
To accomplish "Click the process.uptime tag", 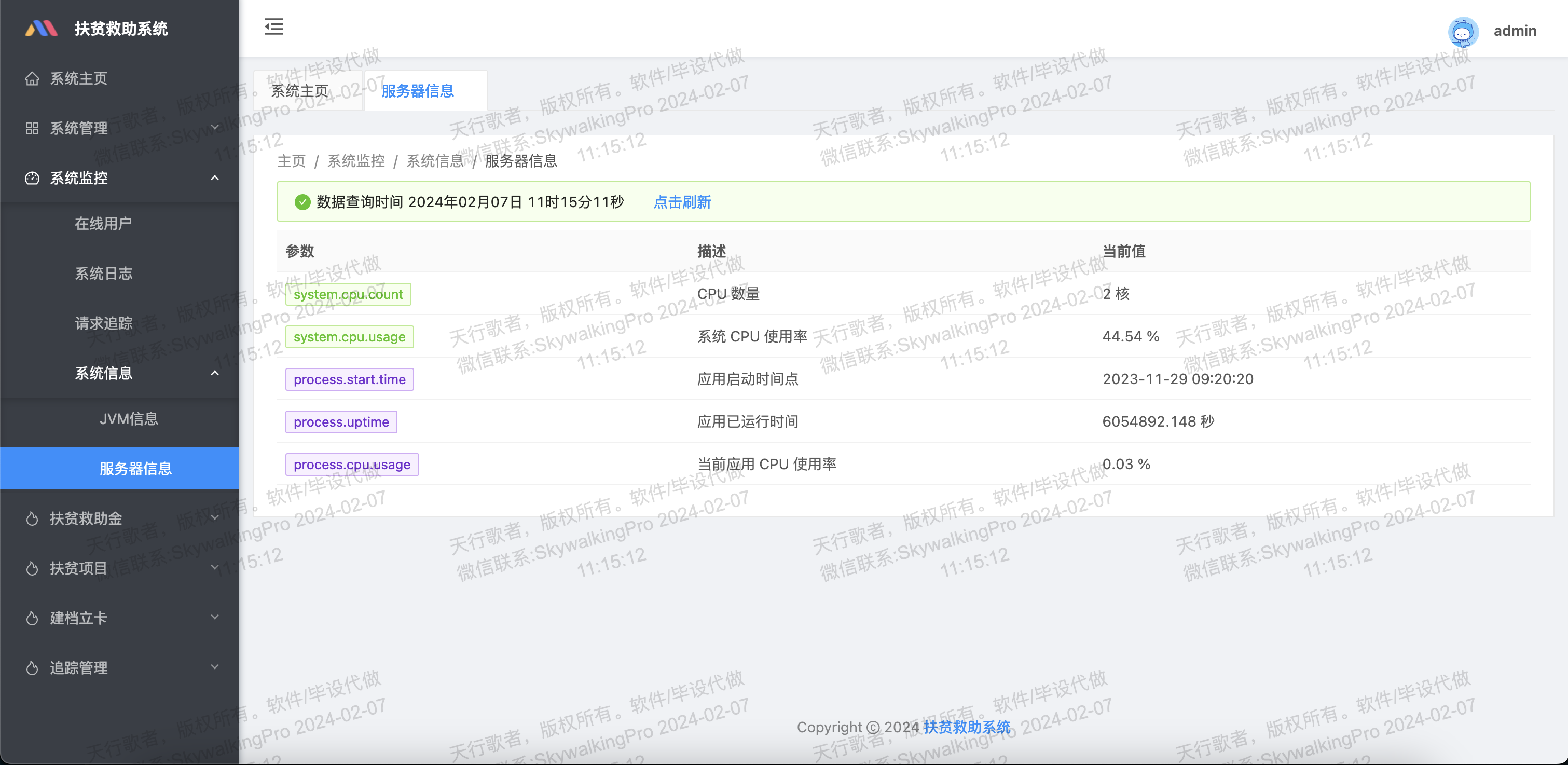I will pos(341,422).
